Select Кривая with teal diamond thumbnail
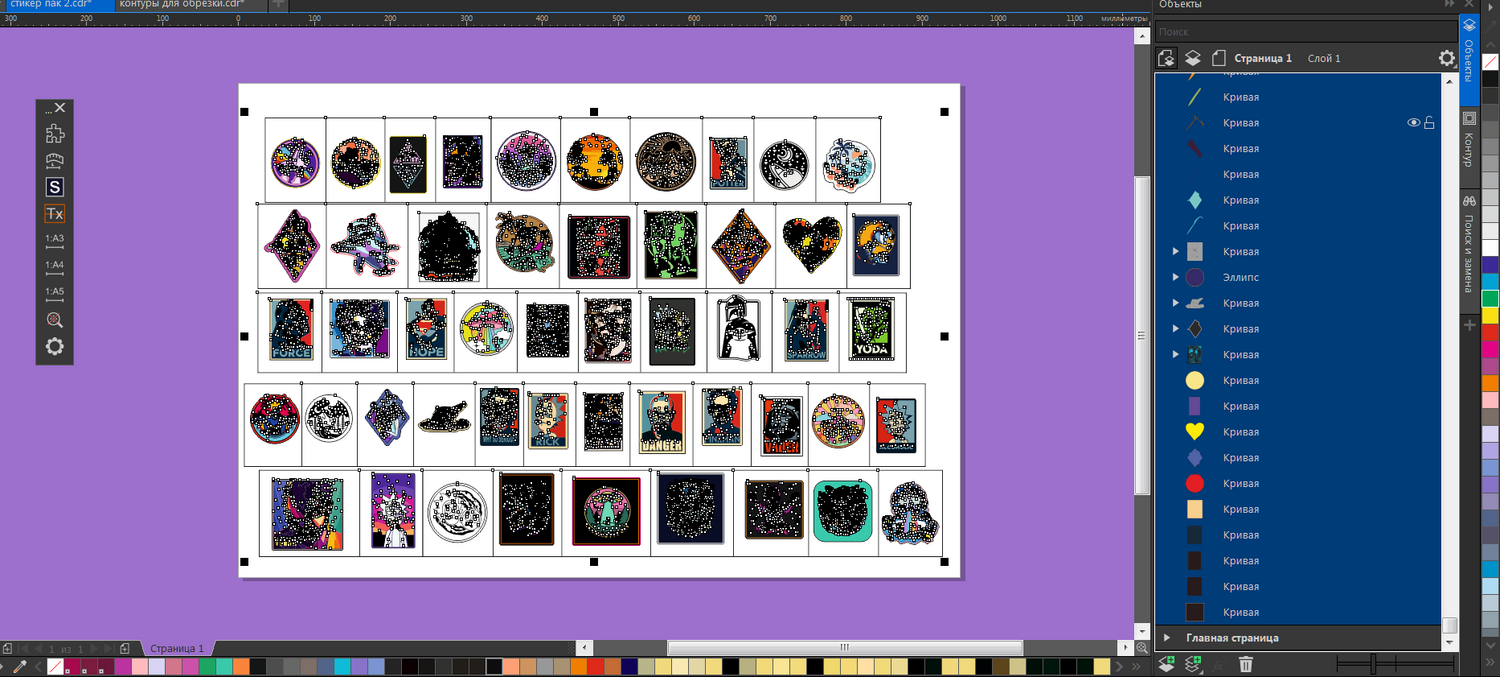The width and height of the screenshot is (1500, 677). click(x=1298, y=200)
